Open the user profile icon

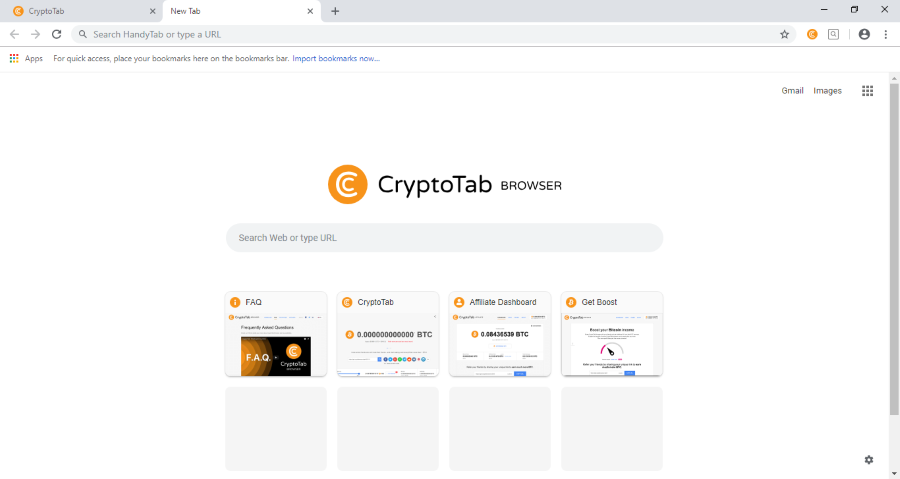(x=864, y=34)
